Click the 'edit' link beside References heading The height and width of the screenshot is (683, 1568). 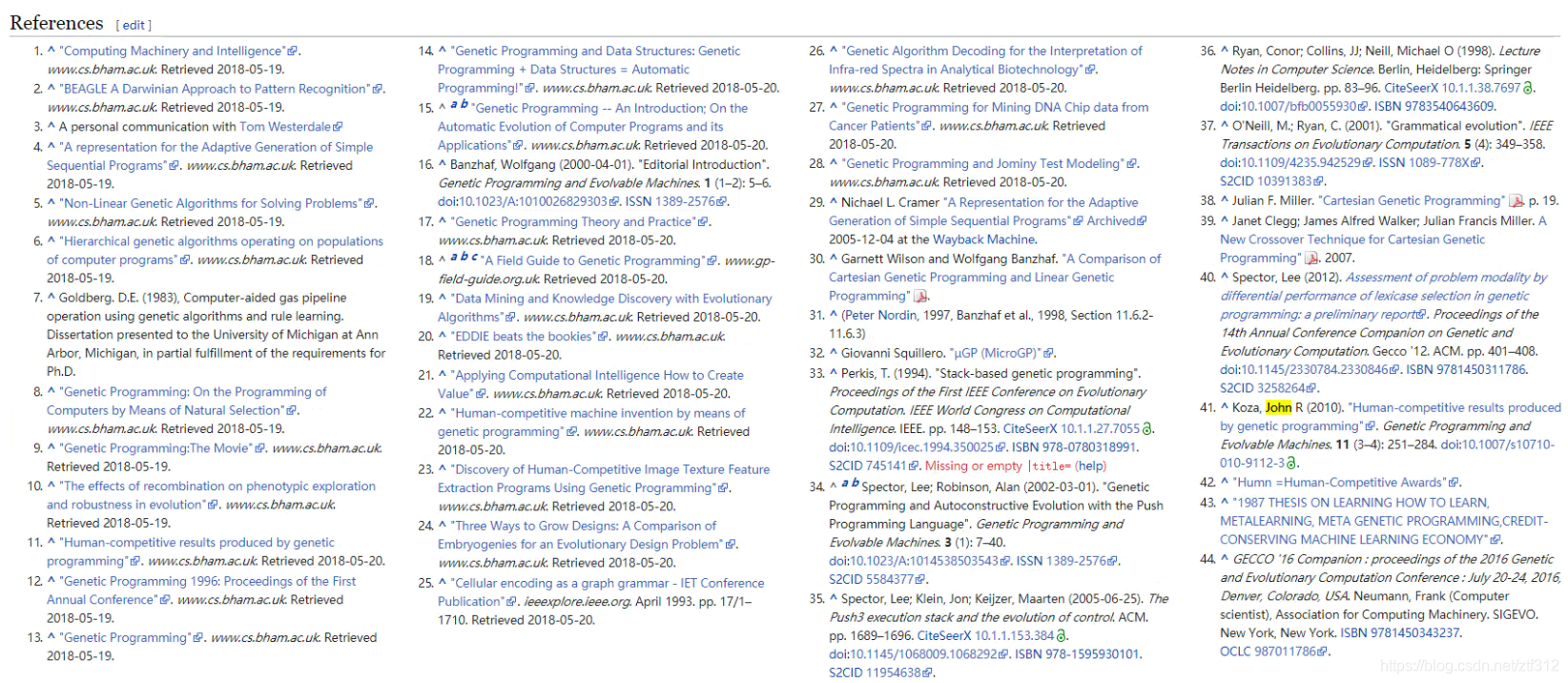(134, 26)
